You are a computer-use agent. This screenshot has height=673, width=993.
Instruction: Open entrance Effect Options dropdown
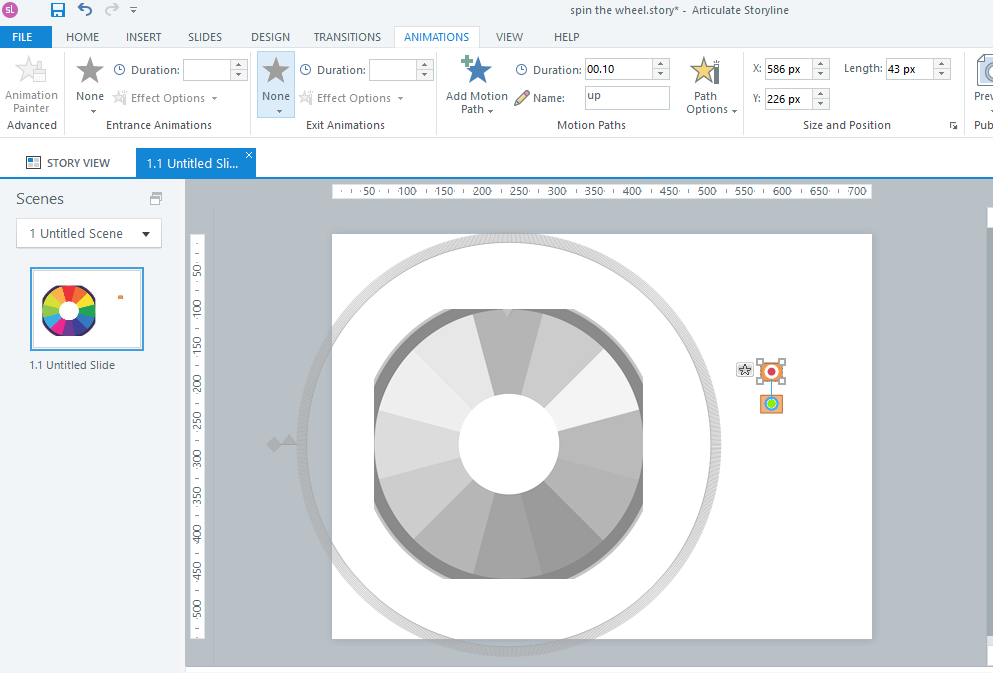[166, 98]
